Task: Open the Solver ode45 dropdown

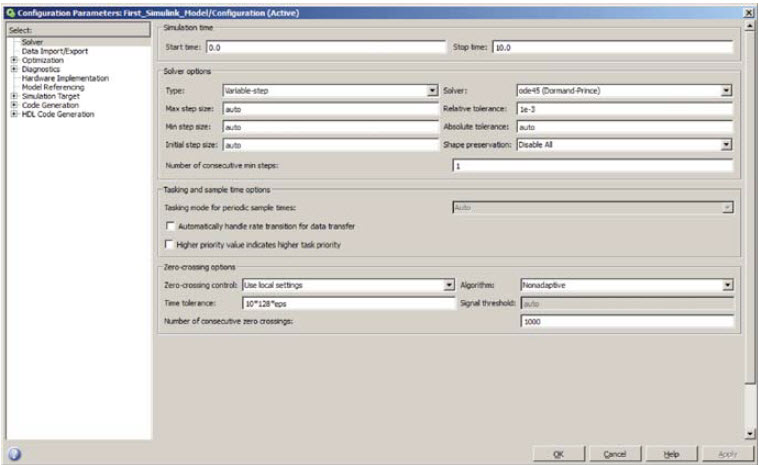Action: (x=726, y=90)
